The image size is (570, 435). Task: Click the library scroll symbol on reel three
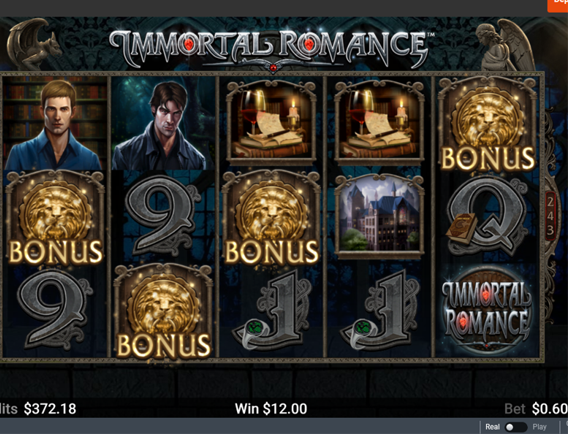272,121
